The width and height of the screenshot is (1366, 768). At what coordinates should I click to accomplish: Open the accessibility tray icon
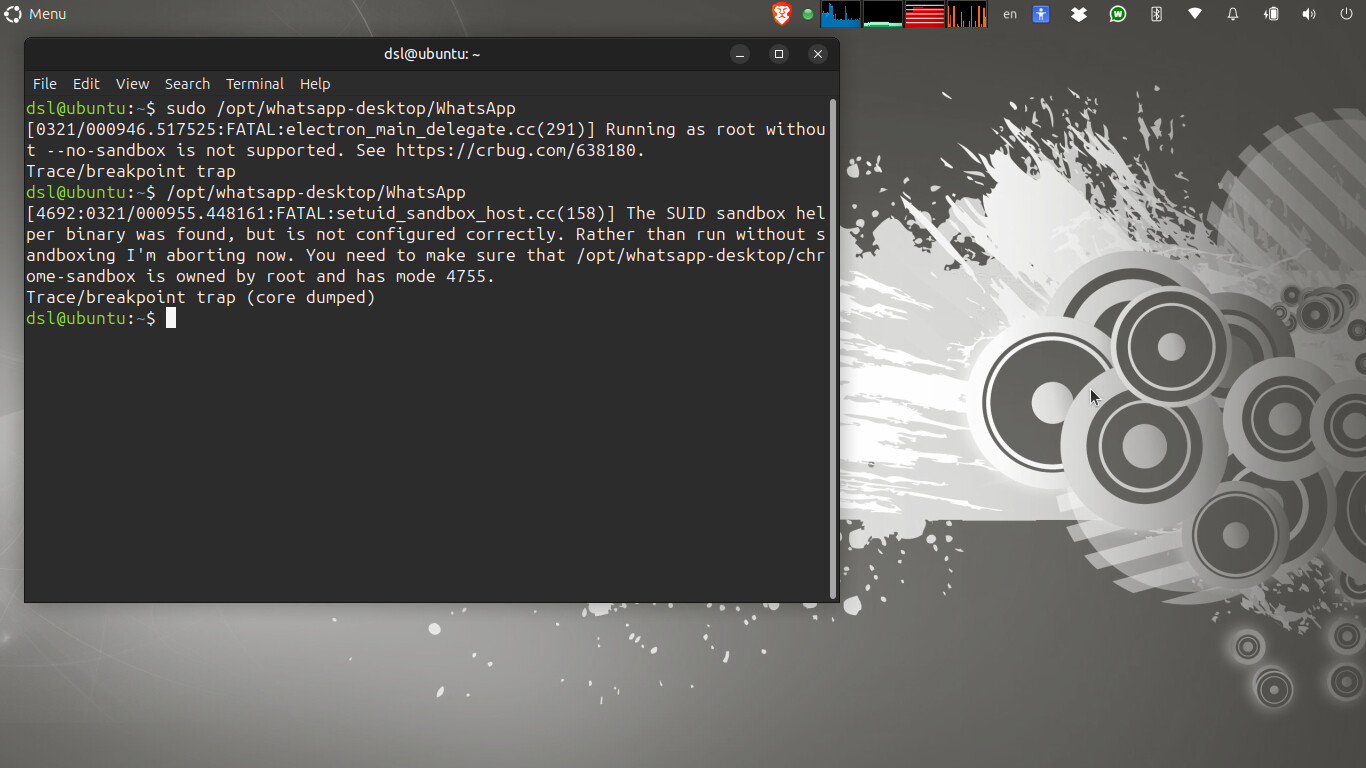1041,14
